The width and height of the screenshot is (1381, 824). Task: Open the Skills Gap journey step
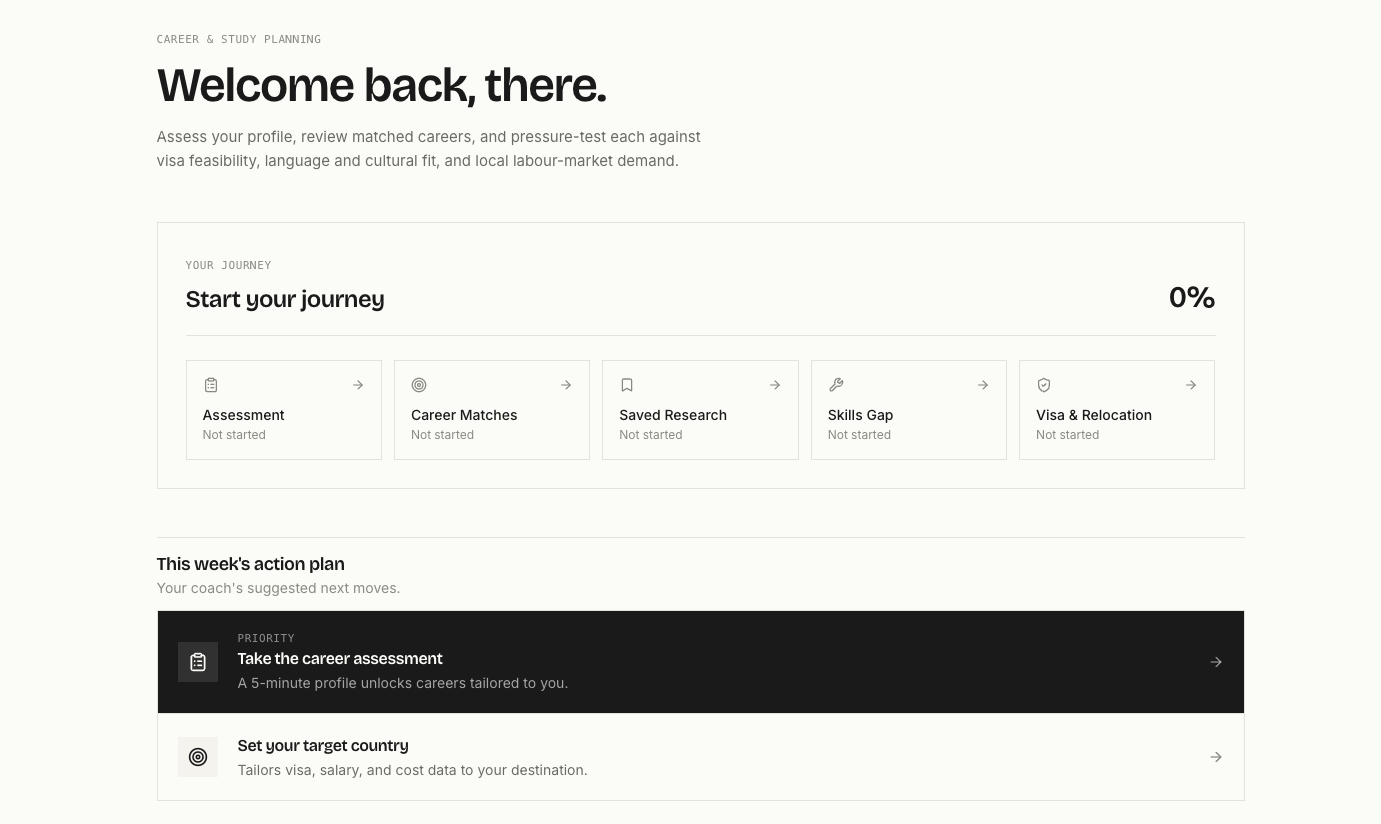pyautogui.click(x=909, y=410)
